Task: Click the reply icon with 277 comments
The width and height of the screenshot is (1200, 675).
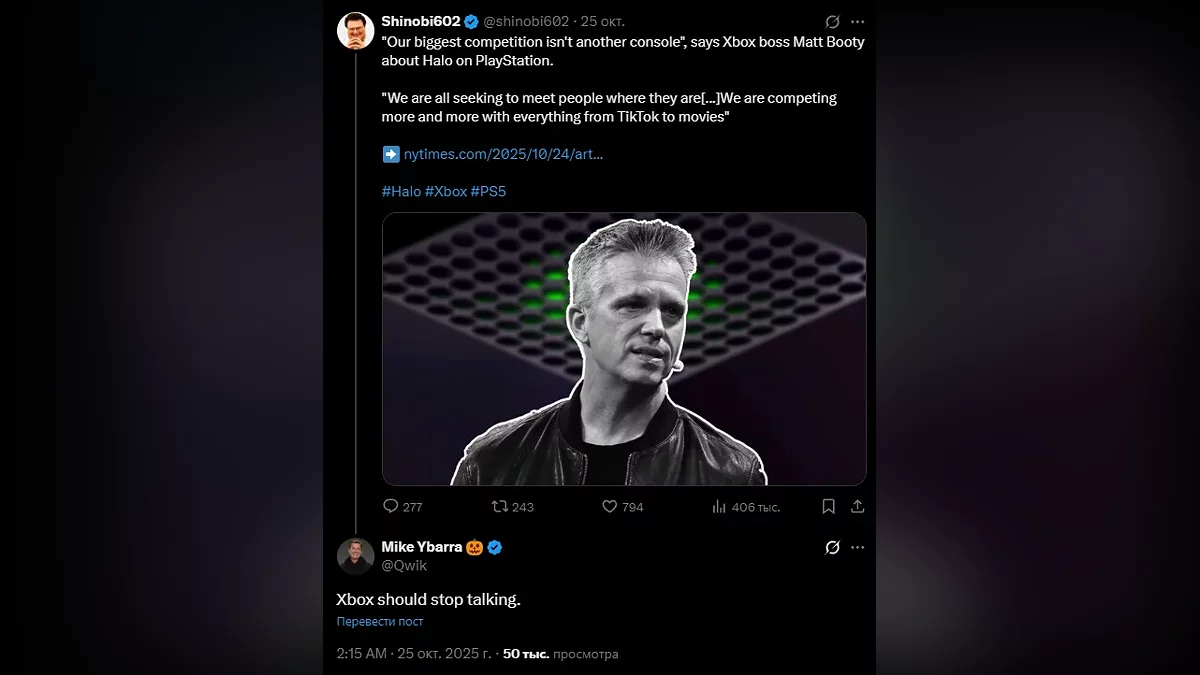Action: pyautogui.click(x=391, y=507)
